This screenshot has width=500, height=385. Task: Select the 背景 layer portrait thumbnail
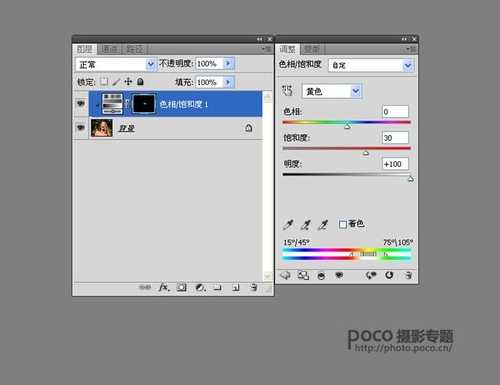[102, 128]
